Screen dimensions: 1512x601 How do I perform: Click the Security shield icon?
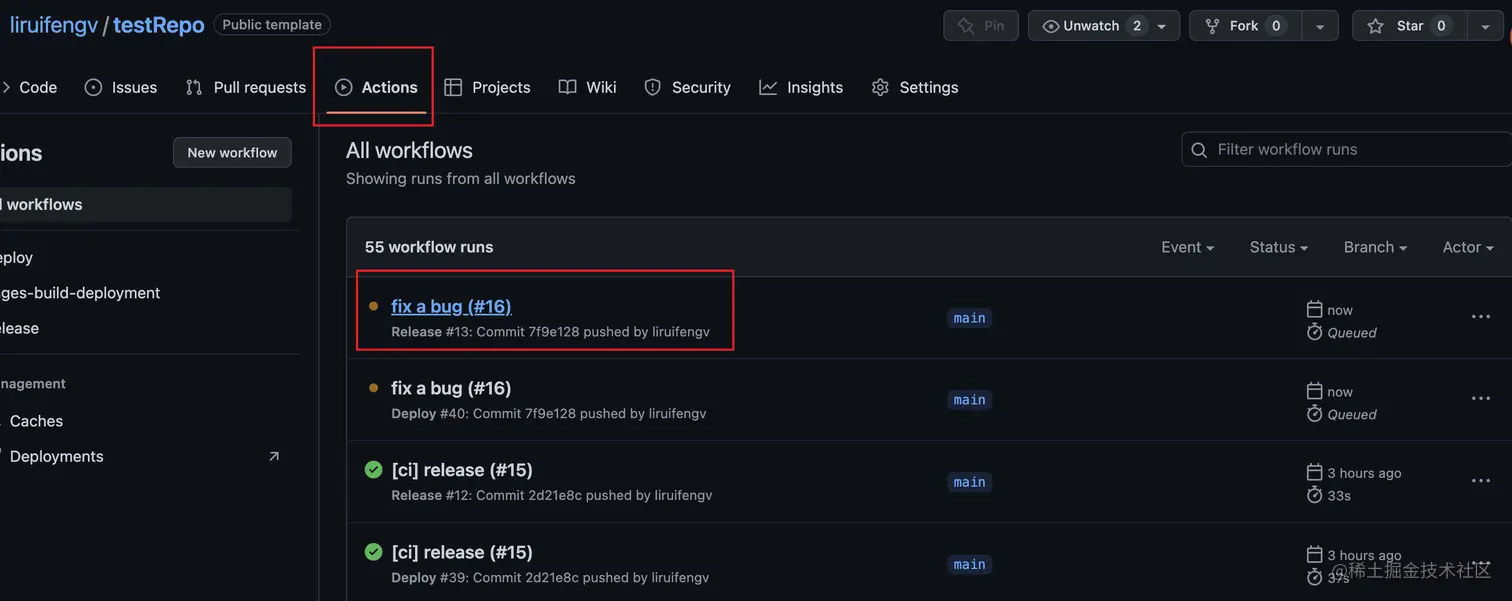coord(653,87)
